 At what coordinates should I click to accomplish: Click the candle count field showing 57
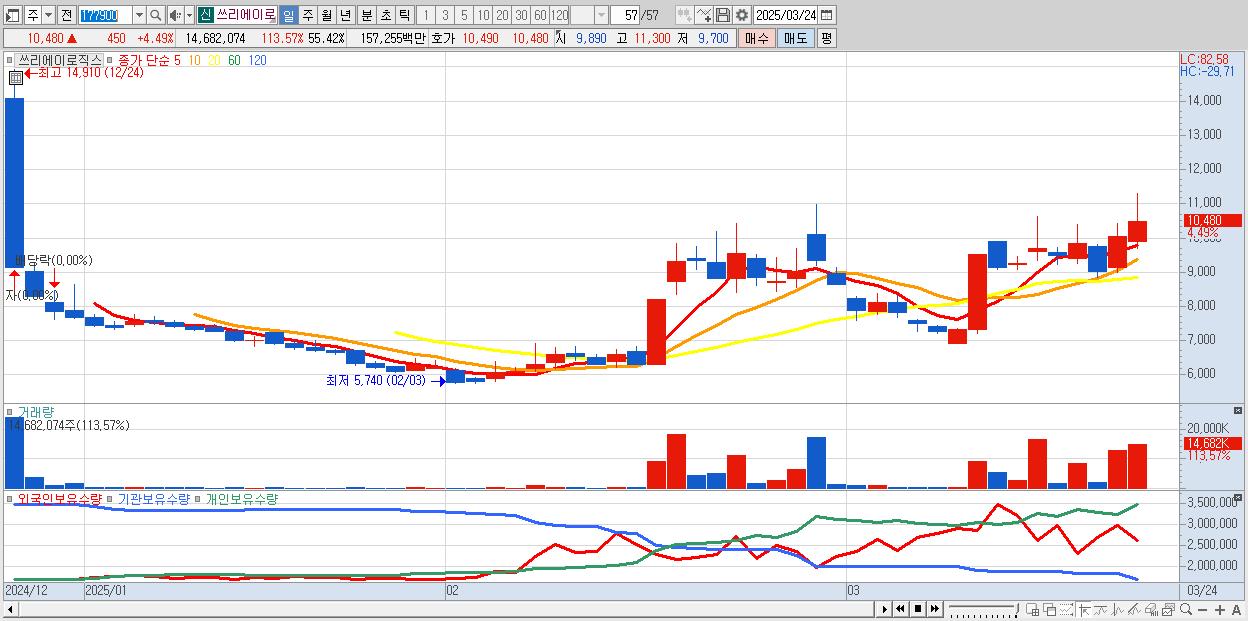625,15
